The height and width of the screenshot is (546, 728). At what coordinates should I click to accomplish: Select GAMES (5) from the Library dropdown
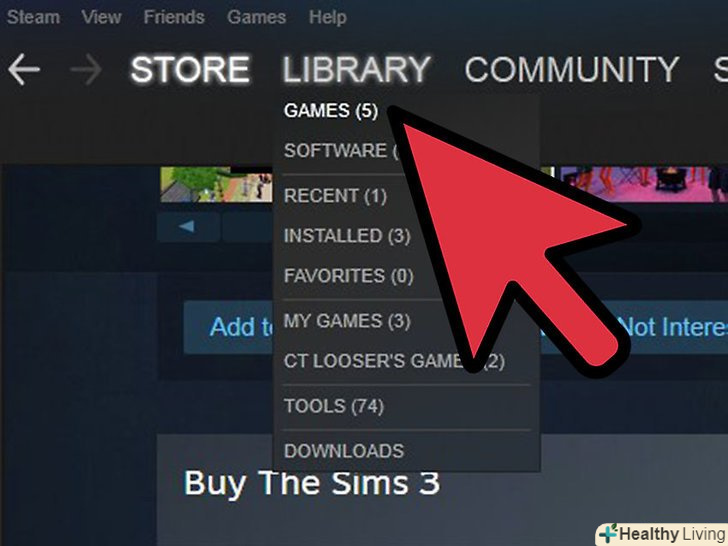point(331,111)
